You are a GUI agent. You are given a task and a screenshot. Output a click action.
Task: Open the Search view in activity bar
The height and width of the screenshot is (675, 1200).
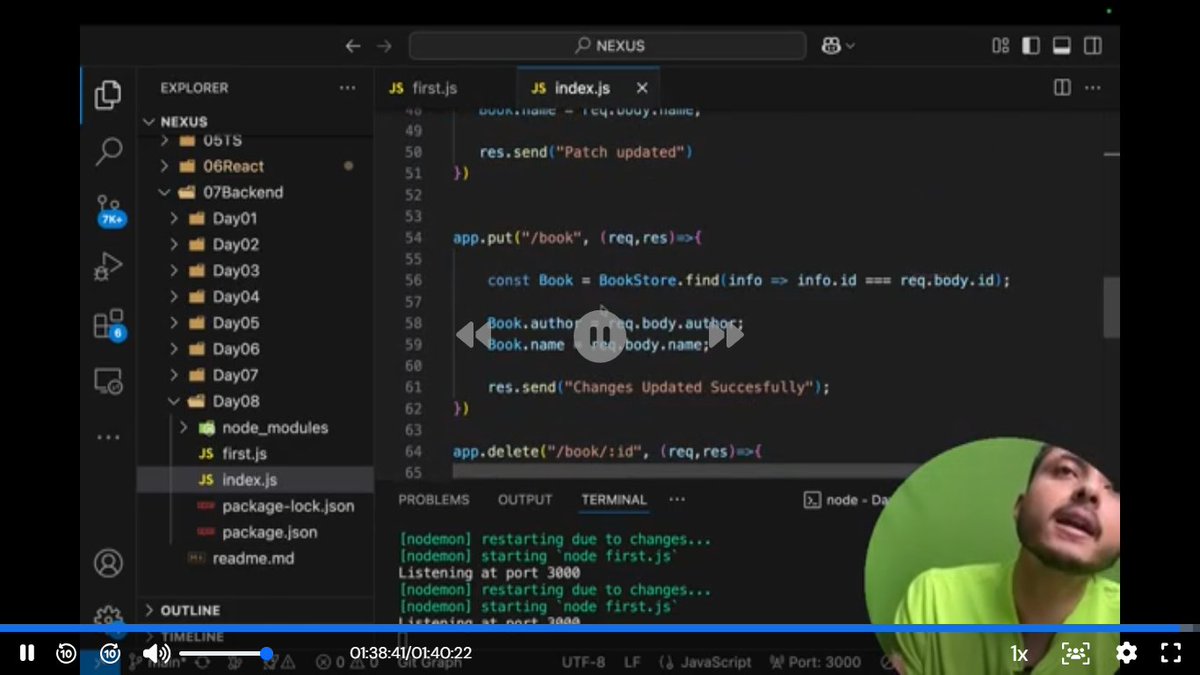[108, 153]
